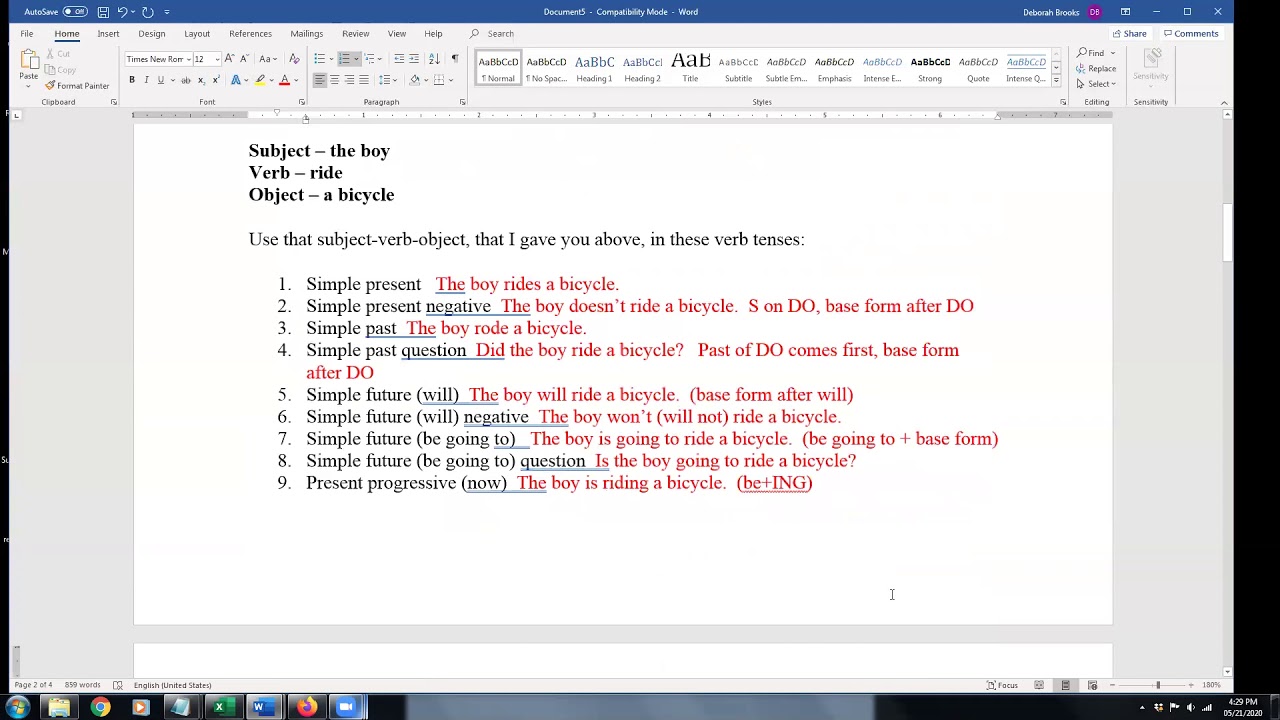The width and height of the screenshot is (1280, 720).
Task: Switch to the Review tab
Action: pyautogui.click(x=355, y=33)
